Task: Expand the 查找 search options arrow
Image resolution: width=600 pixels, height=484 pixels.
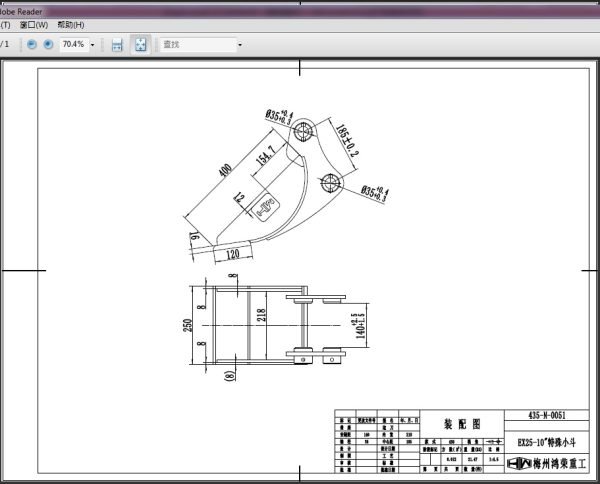Action: tap(239, 45)
